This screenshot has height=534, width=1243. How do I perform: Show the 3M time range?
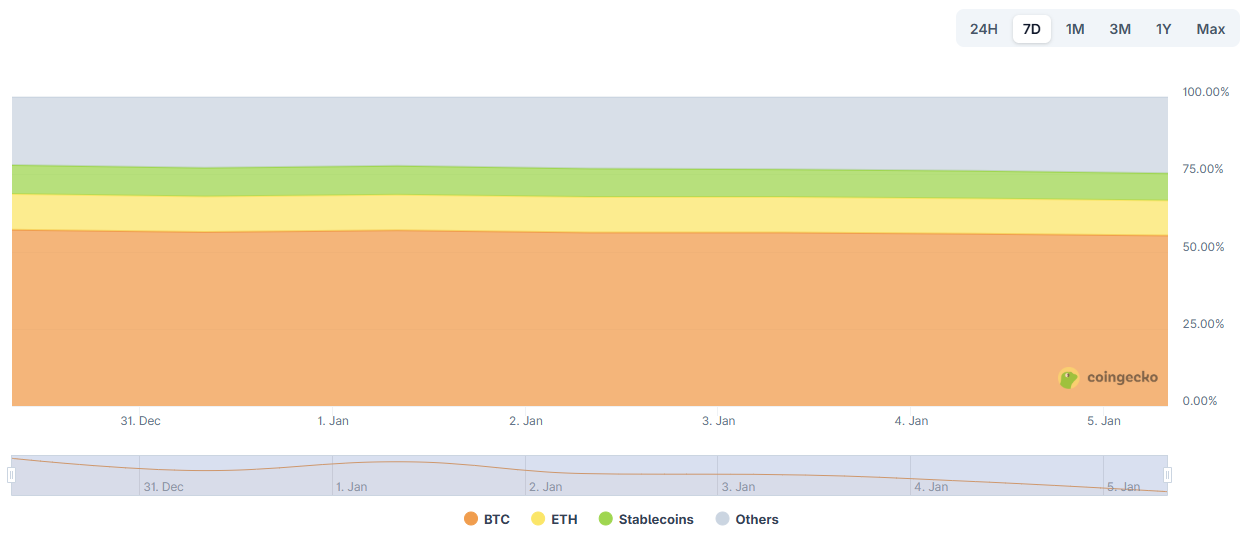(x=1120, y=29)
